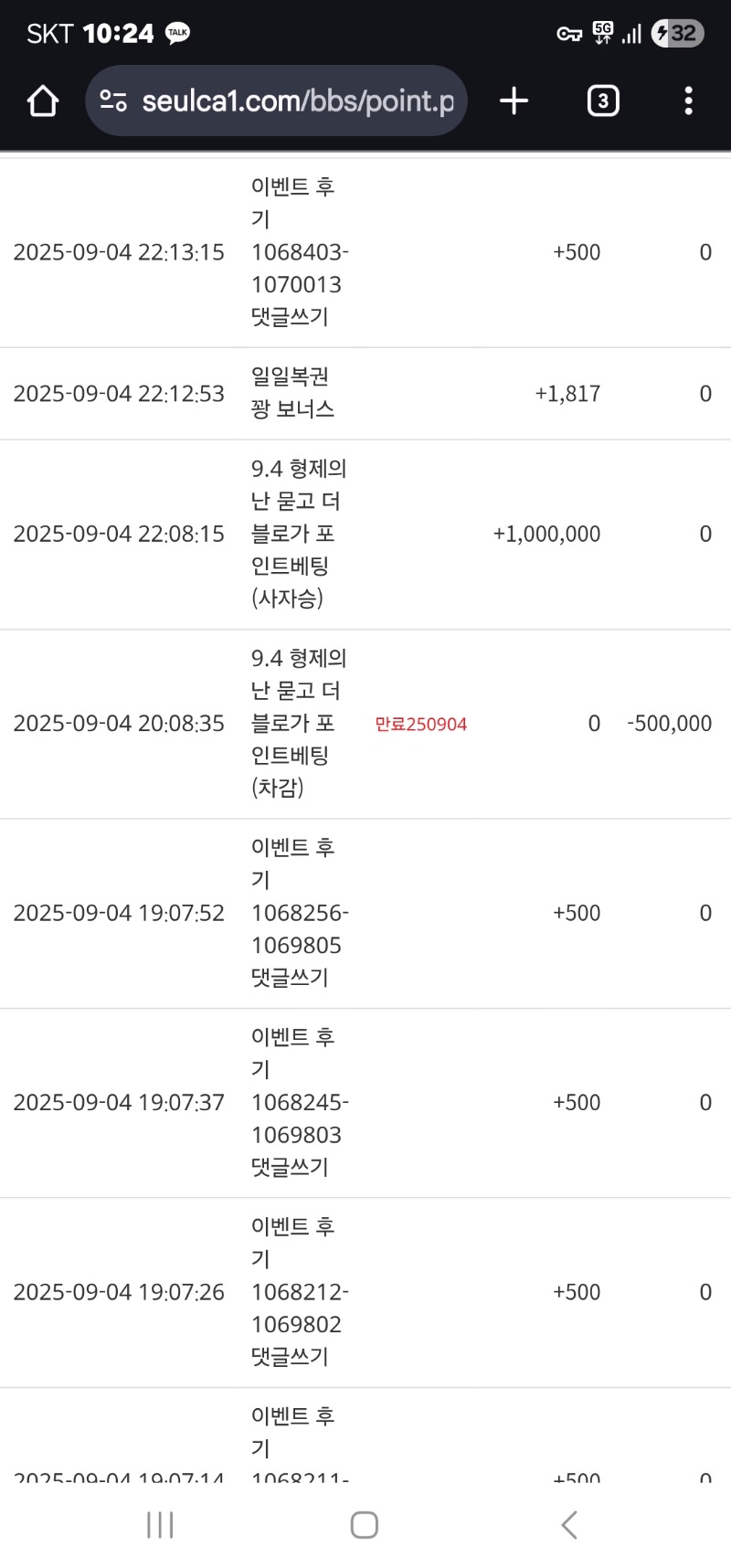Viewport: 731px width, 1568px height.
Task: Open the tab switcher showing 3 tabs
Action: [602, 101]
